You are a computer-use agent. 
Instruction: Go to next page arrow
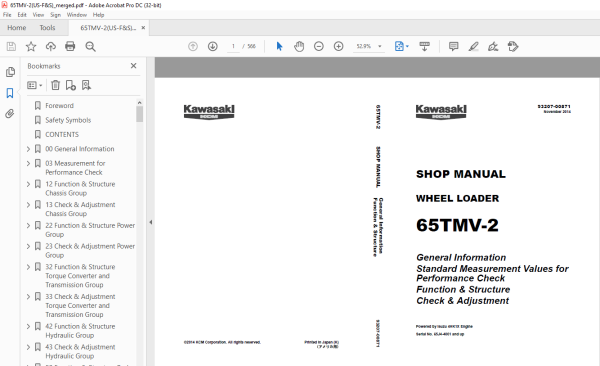pyautogui.click(x=213, y=46)
